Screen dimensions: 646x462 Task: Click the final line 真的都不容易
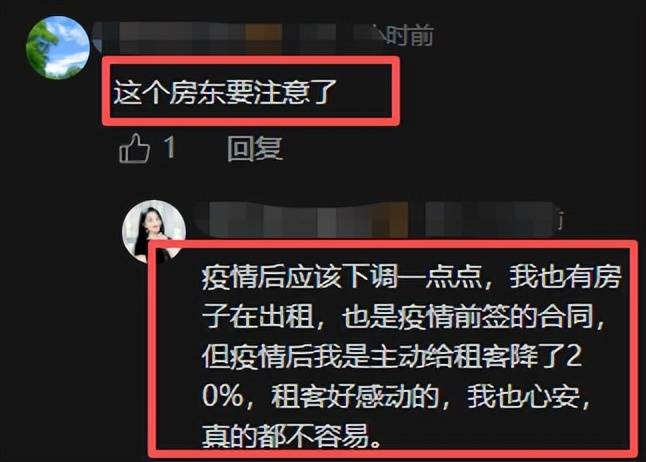(x=291, y=436)
